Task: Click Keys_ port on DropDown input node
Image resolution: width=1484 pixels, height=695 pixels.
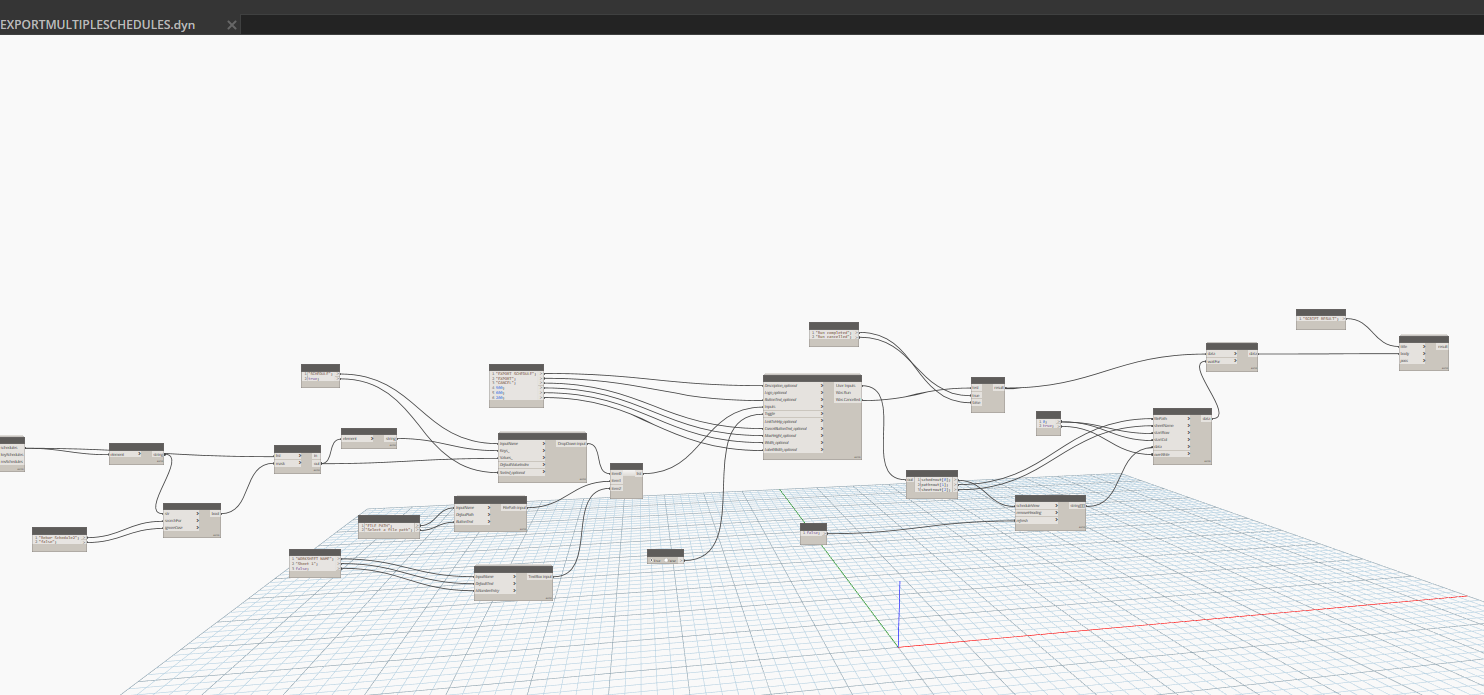Action: [522, 450]
